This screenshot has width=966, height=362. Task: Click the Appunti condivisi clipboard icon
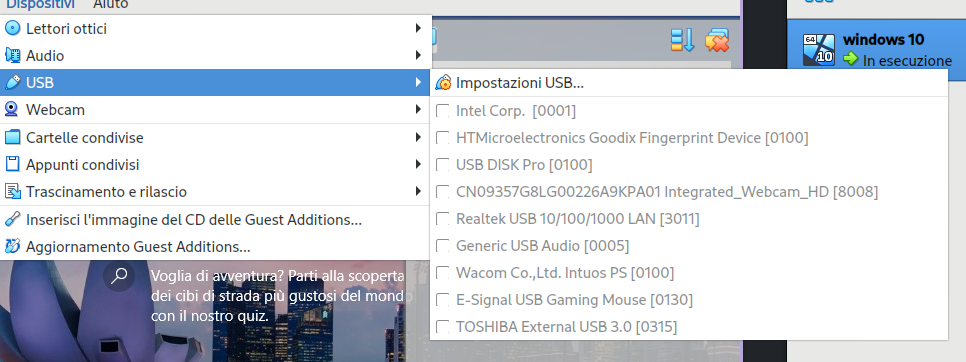click(x=12, y=164)
